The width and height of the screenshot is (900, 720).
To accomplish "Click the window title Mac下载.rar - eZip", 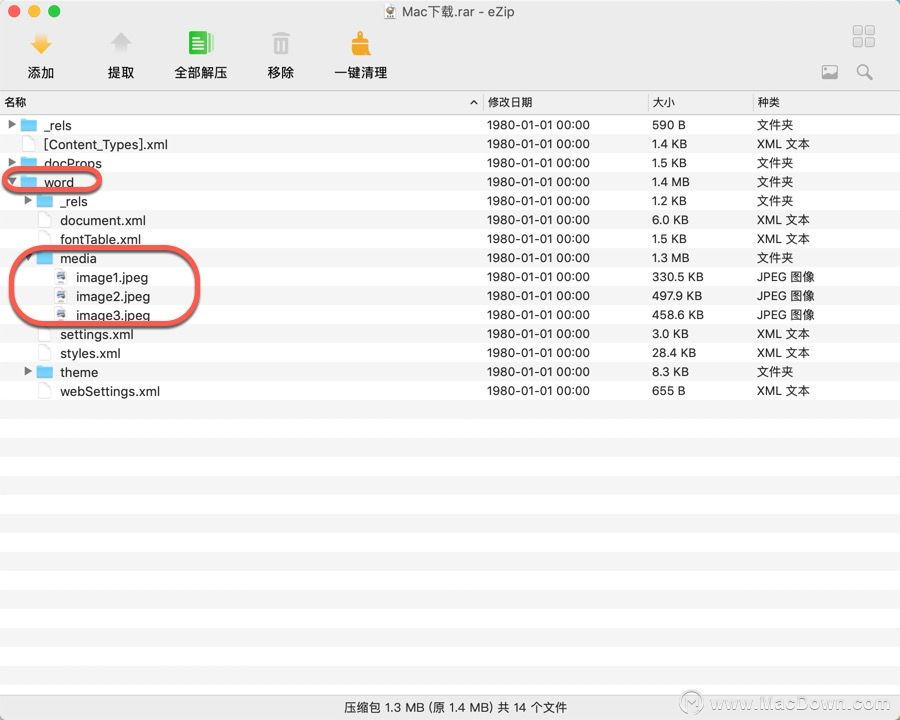I will click(x=457, y=11).
